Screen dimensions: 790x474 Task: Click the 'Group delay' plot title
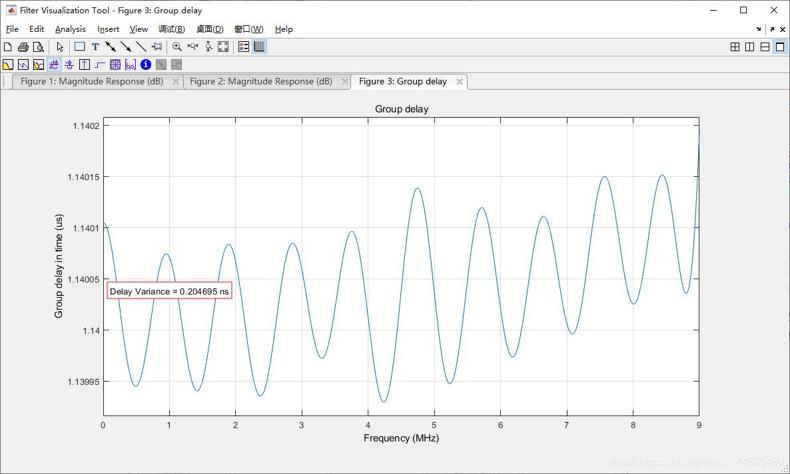point(402,109)
